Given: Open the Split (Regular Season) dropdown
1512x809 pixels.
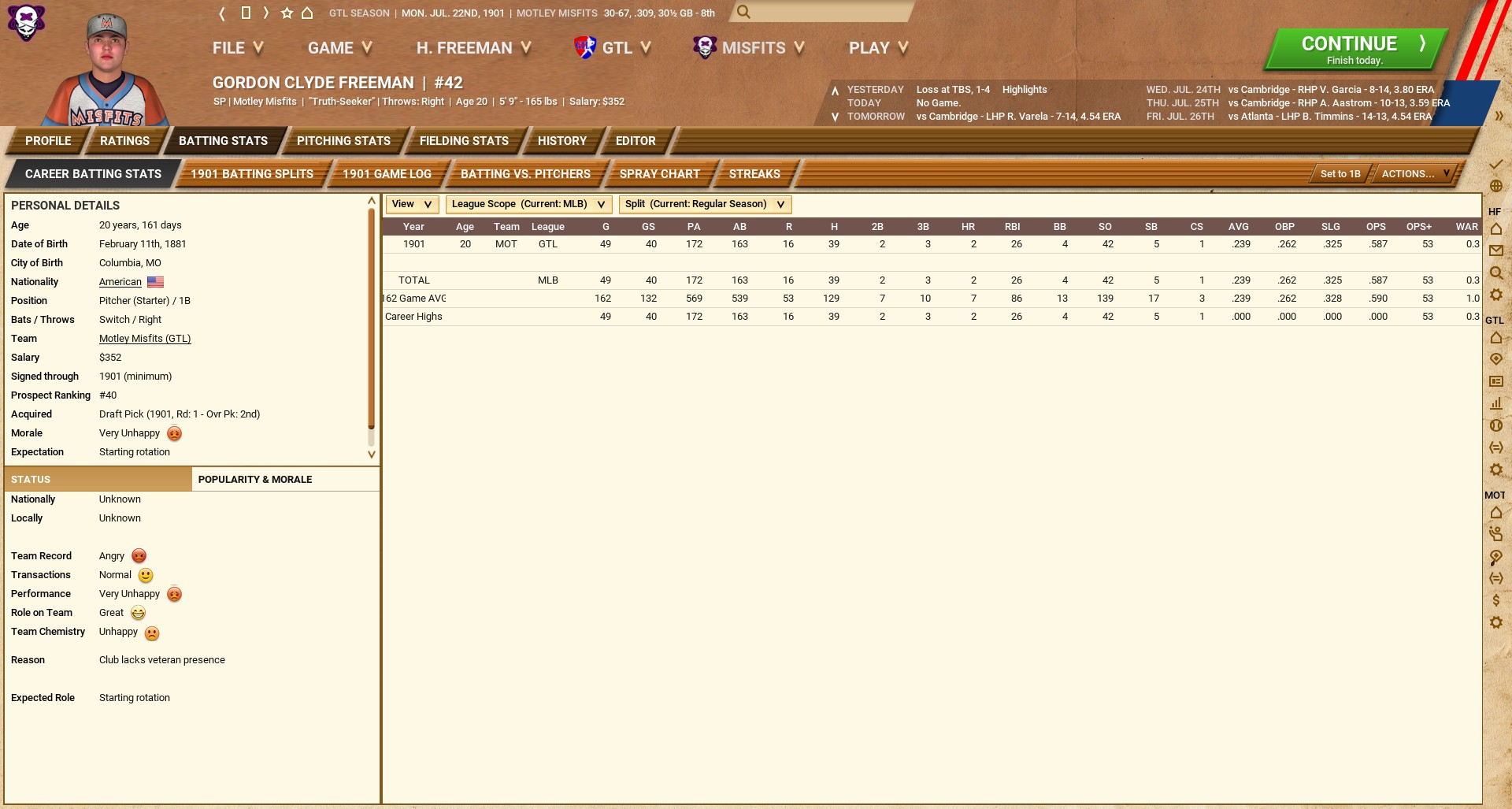Looking at the screenshot, I should 705,205.
